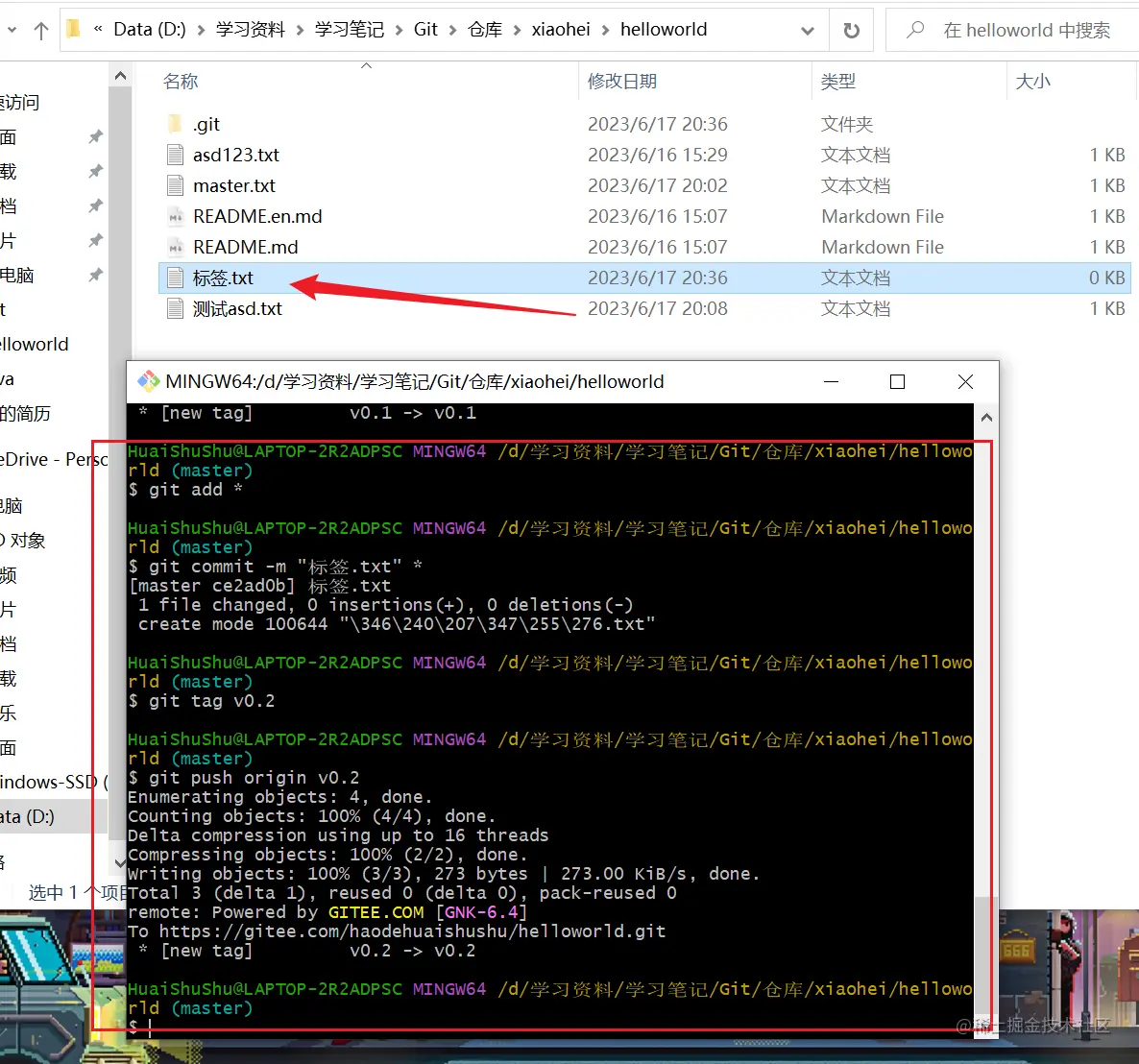Click the 0 KB size cell
This screenshot has height=1064, width=1139.
(x=1106, y=278)
